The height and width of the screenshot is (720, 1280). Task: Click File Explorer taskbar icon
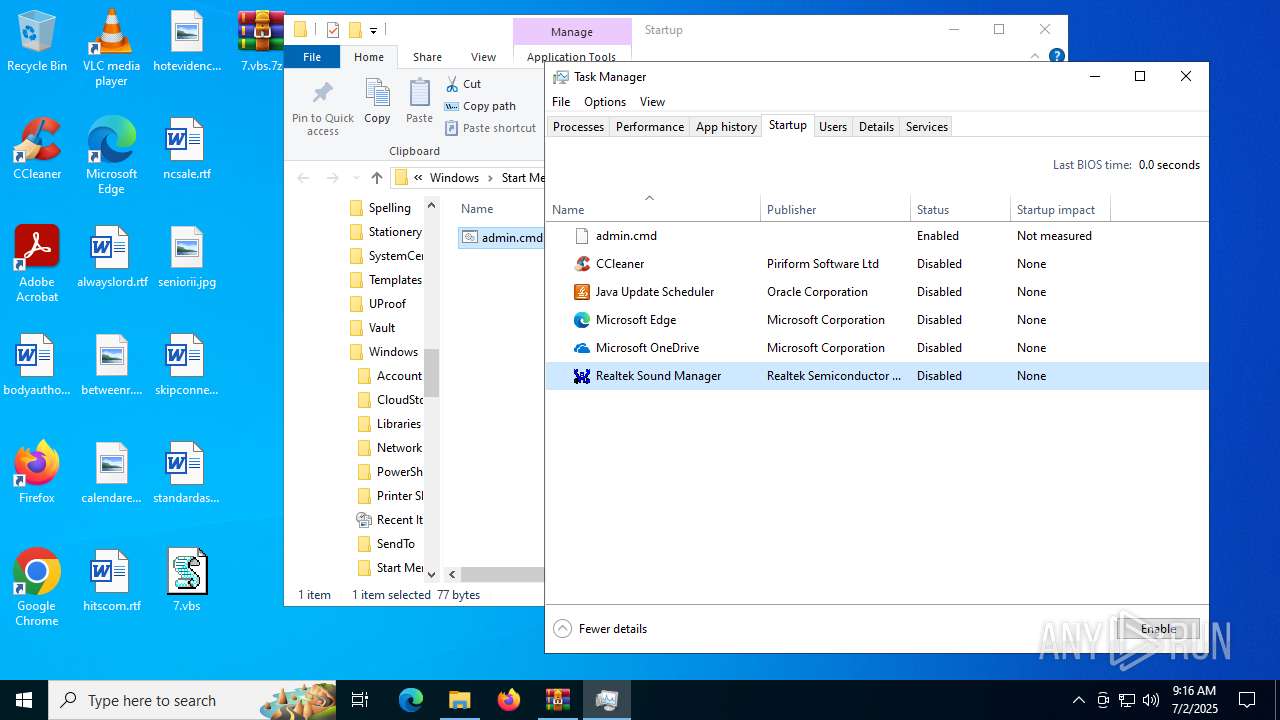[x=459, y=700]
